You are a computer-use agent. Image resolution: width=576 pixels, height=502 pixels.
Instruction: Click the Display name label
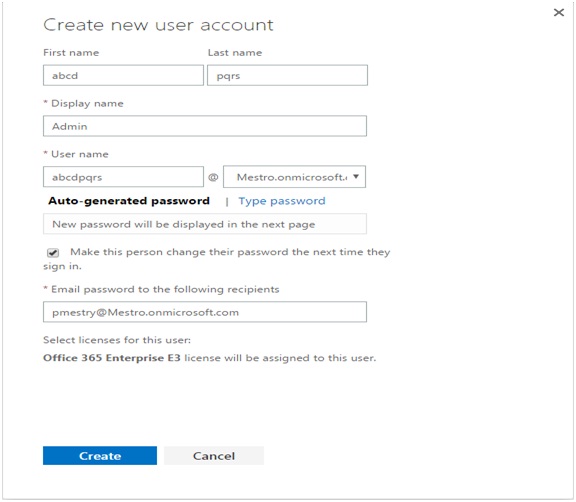87,103
